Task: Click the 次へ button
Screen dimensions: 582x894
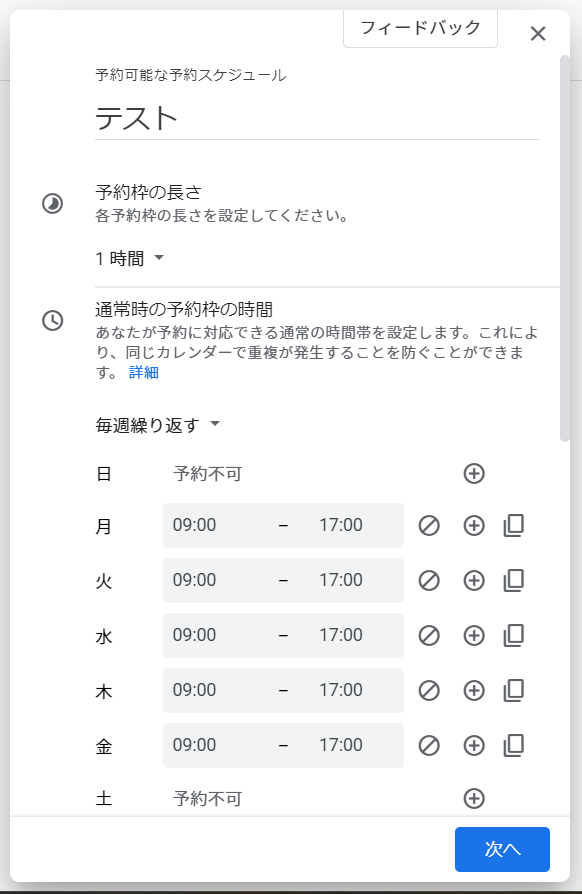Action: tap(502, 849)
